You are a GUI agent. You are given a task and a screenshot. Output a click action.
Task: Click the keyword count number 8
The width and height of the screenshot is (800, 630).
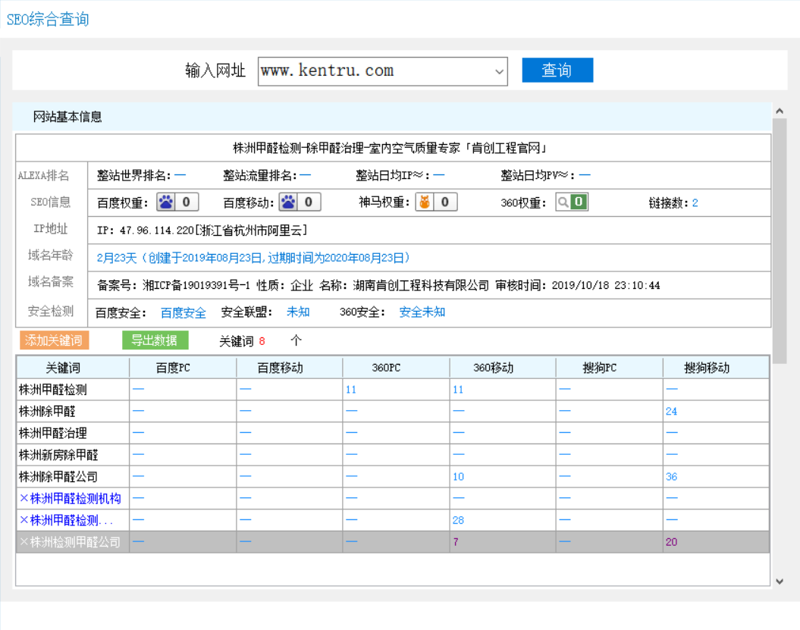tap(262, 341)
